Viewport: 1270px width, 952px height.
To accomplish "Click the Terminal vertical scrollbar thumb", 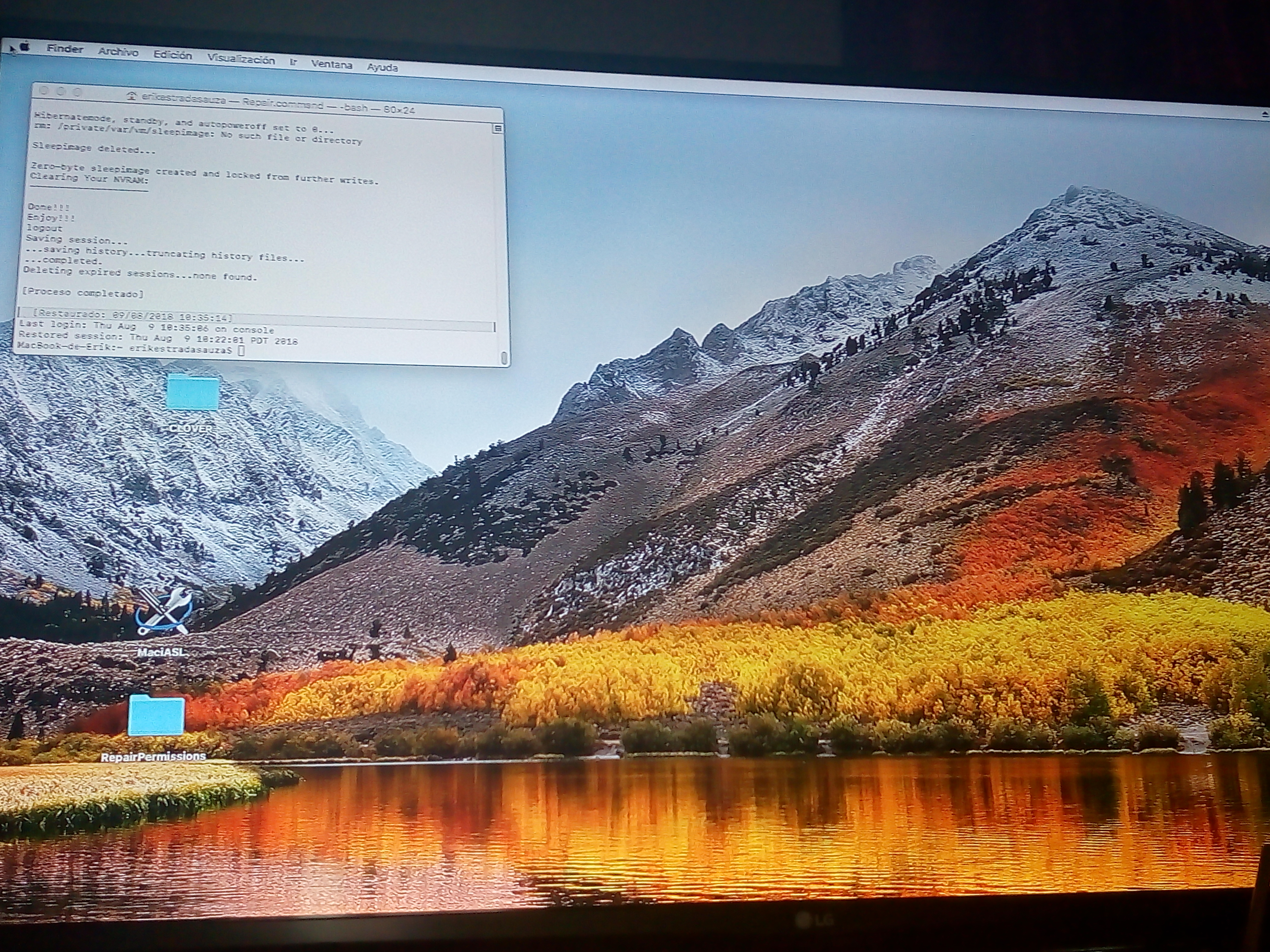I will (504, 358).
